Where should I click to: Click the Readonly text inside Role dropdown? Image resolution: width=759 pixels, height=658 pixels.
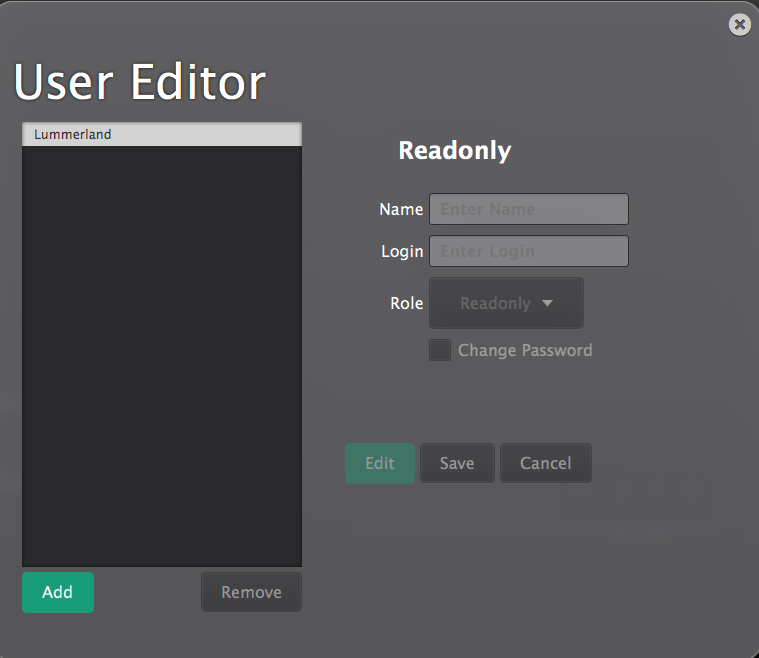click(x=494, y=303)
